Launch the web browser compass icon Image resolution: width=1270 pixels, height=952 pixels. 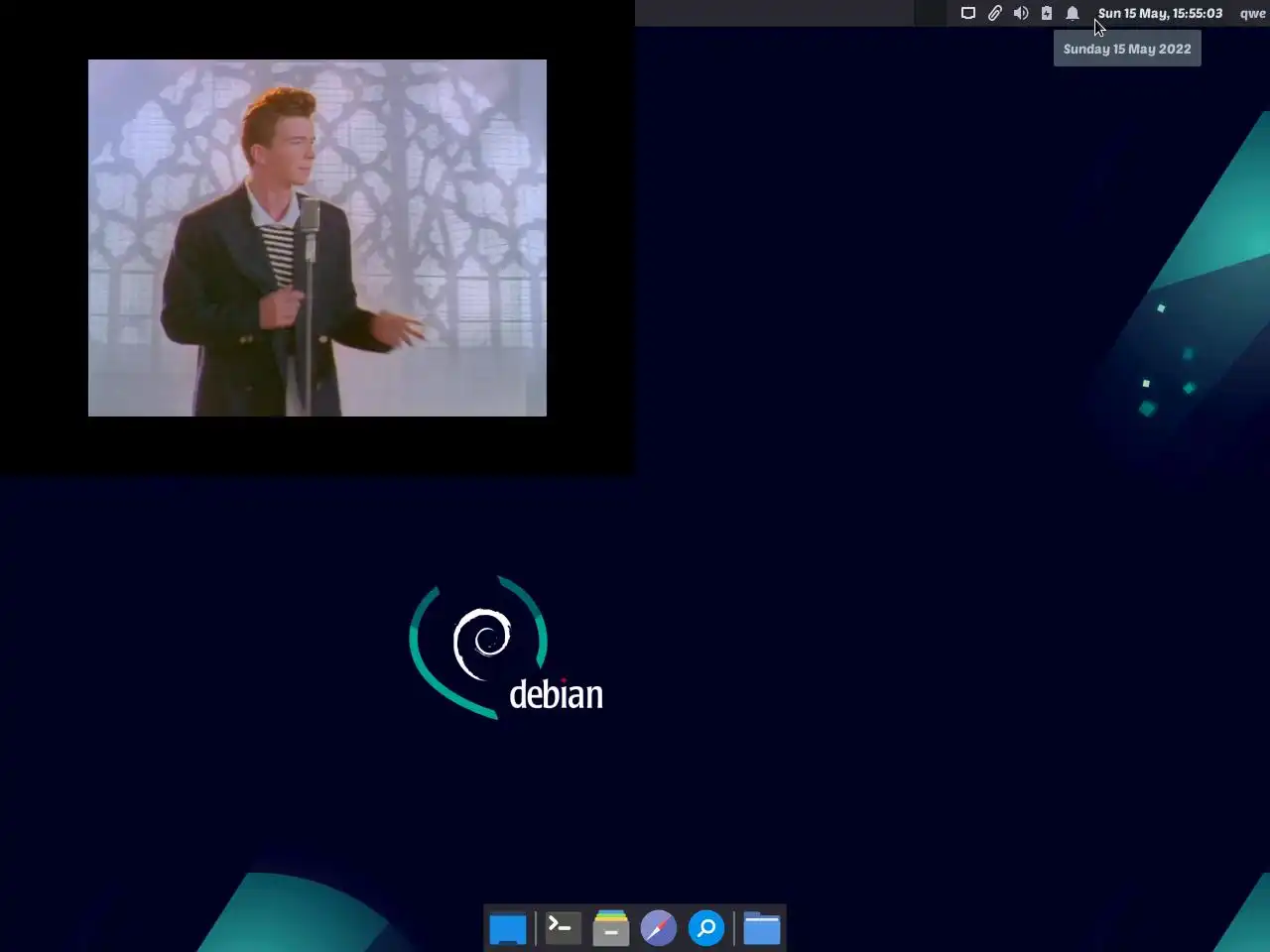[658, 928]
